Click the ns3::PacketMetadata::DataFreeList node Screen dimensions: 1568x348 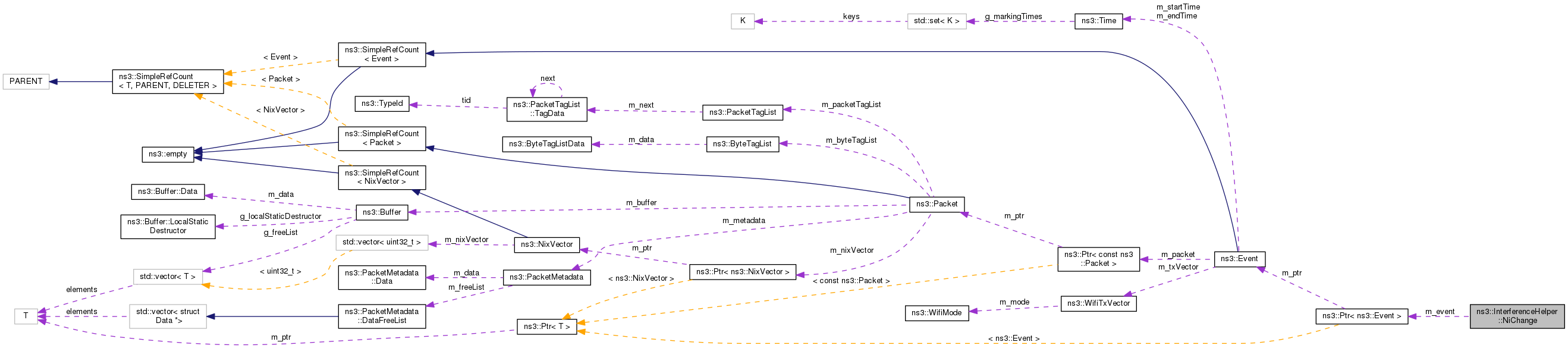pyautogui.click(x=382, y=316)
